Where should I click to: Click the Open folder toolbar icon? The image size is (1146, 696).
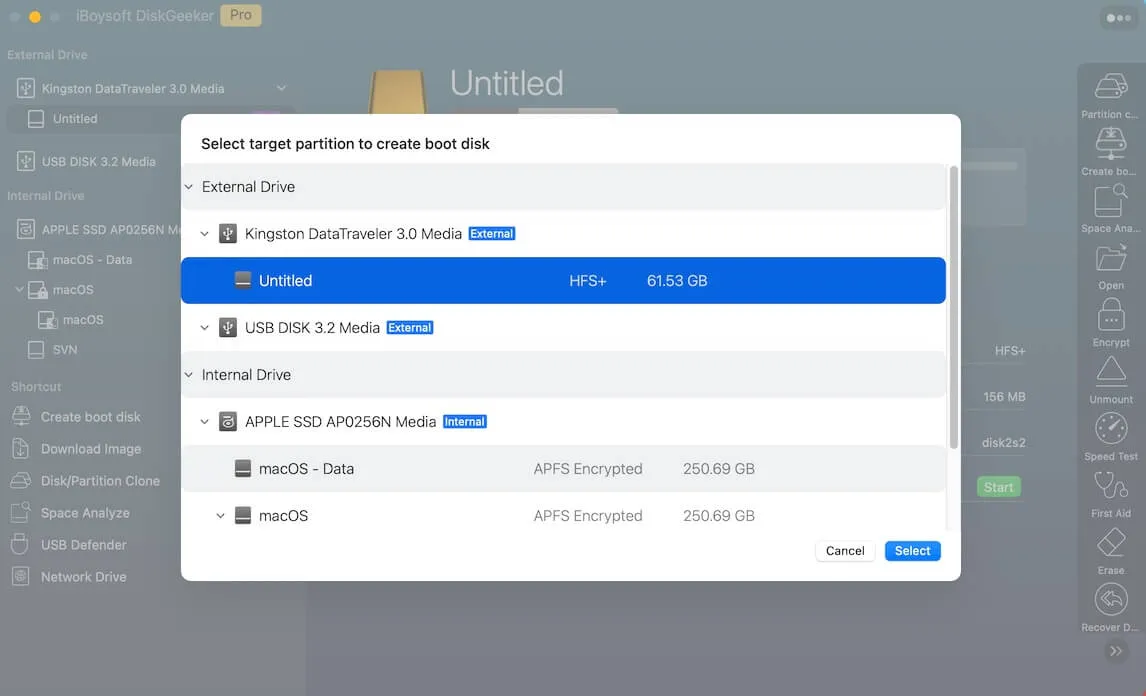(x=1110, y=259)
